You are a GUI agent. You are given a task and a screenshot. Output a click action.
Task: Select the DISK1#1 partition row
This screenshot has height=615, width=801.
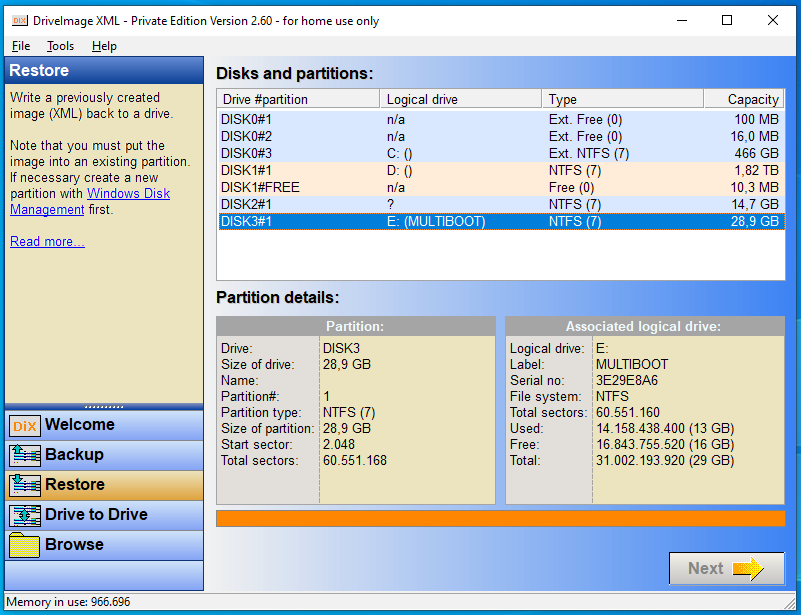tap(502, 170)
